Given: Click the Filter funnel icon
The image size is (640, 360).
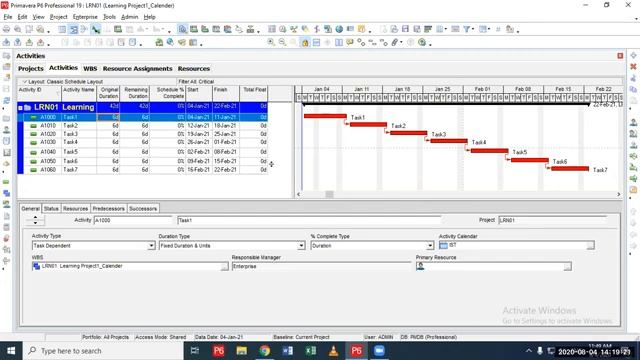Looking at the screenshot, I should pos(467,29).
